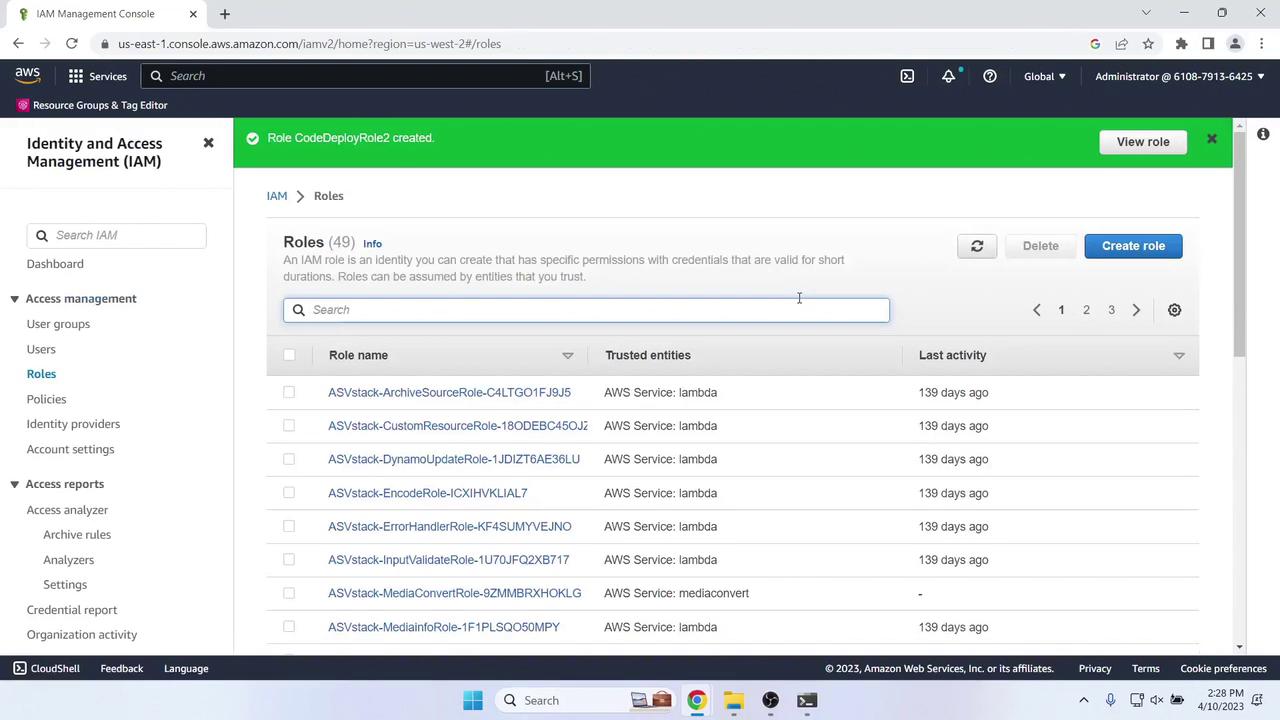Refresh the roles list
Screen dimensions: 1280x720
[x=977, y=246]
